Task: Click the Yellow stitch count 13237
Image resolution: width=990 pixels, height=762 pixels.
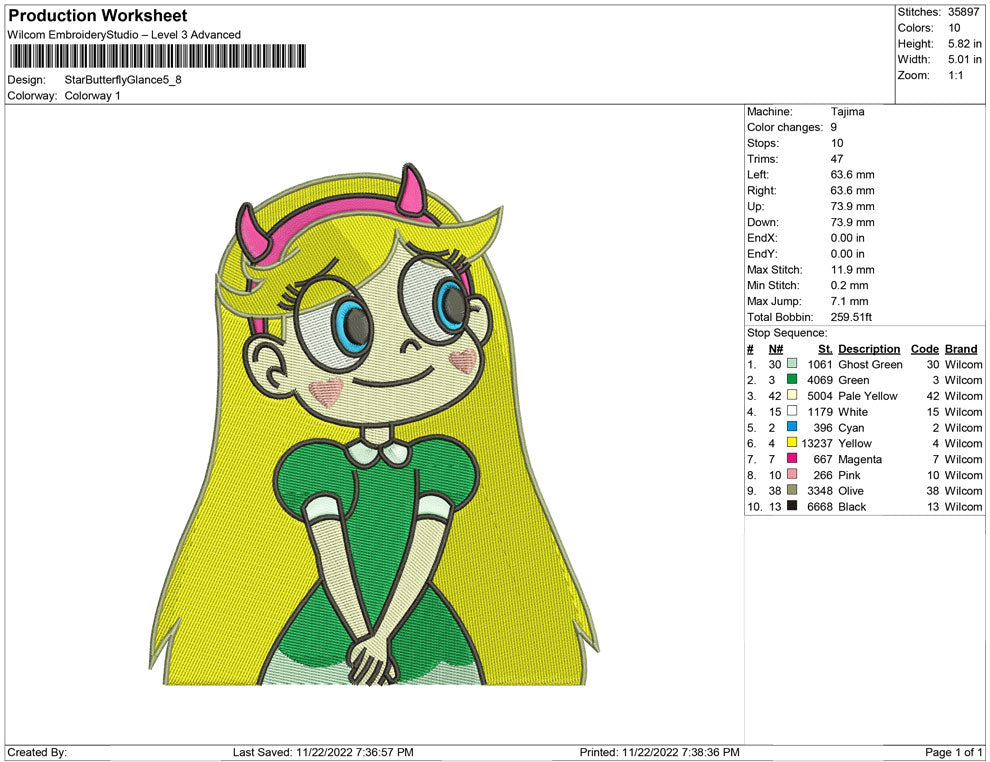Action: point(817,443)
